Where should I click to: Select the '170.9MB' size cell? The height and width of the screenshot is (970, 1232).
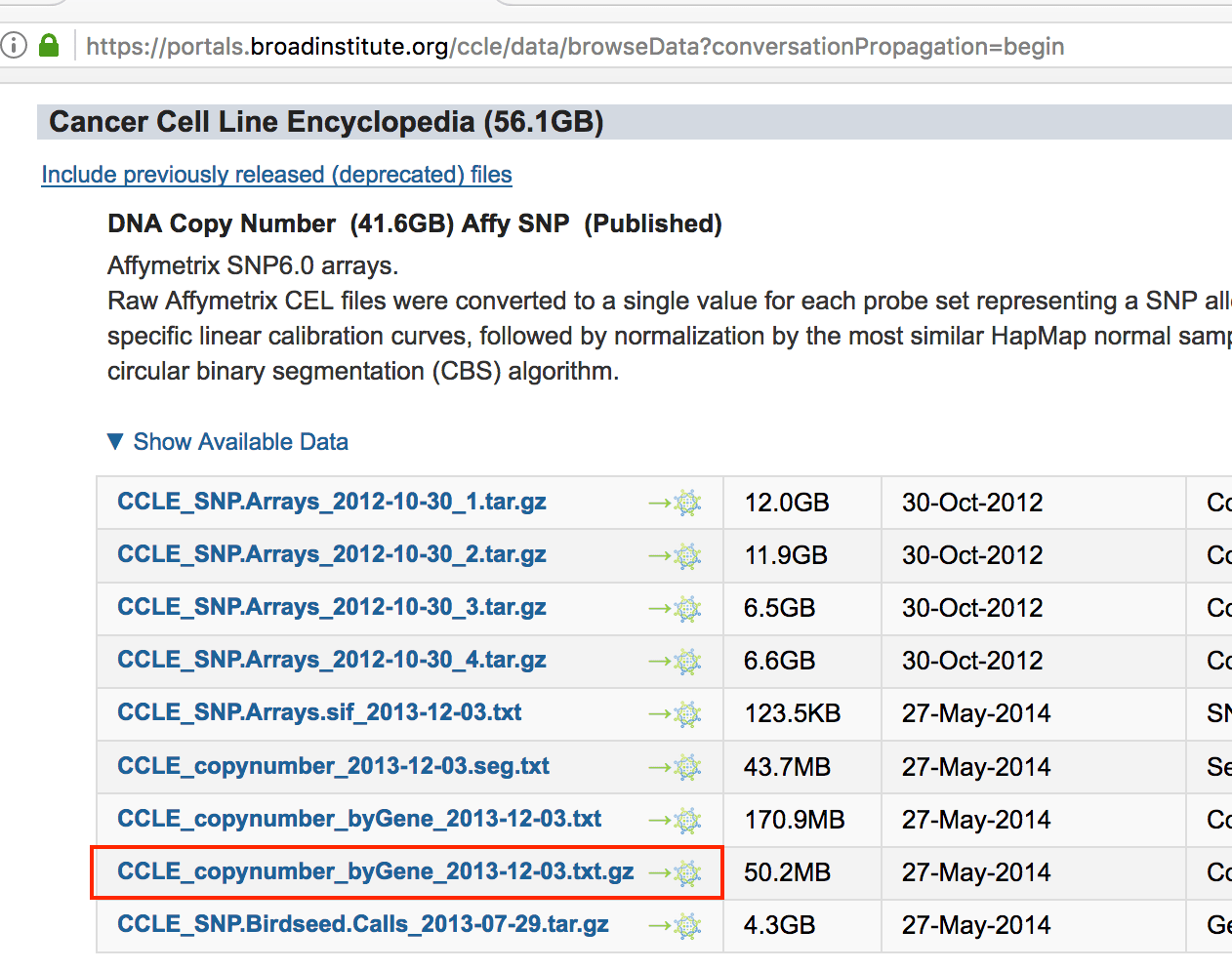[x=801, y=820]
